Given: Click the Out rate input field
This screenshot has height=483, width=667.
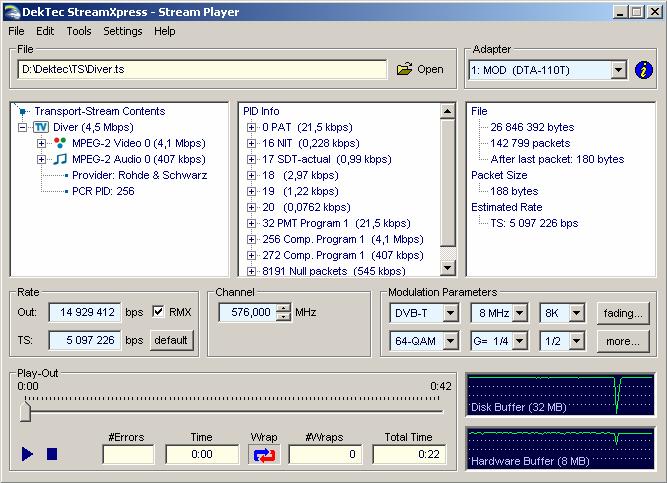Looking at the screenshot, I should [85, 312].
